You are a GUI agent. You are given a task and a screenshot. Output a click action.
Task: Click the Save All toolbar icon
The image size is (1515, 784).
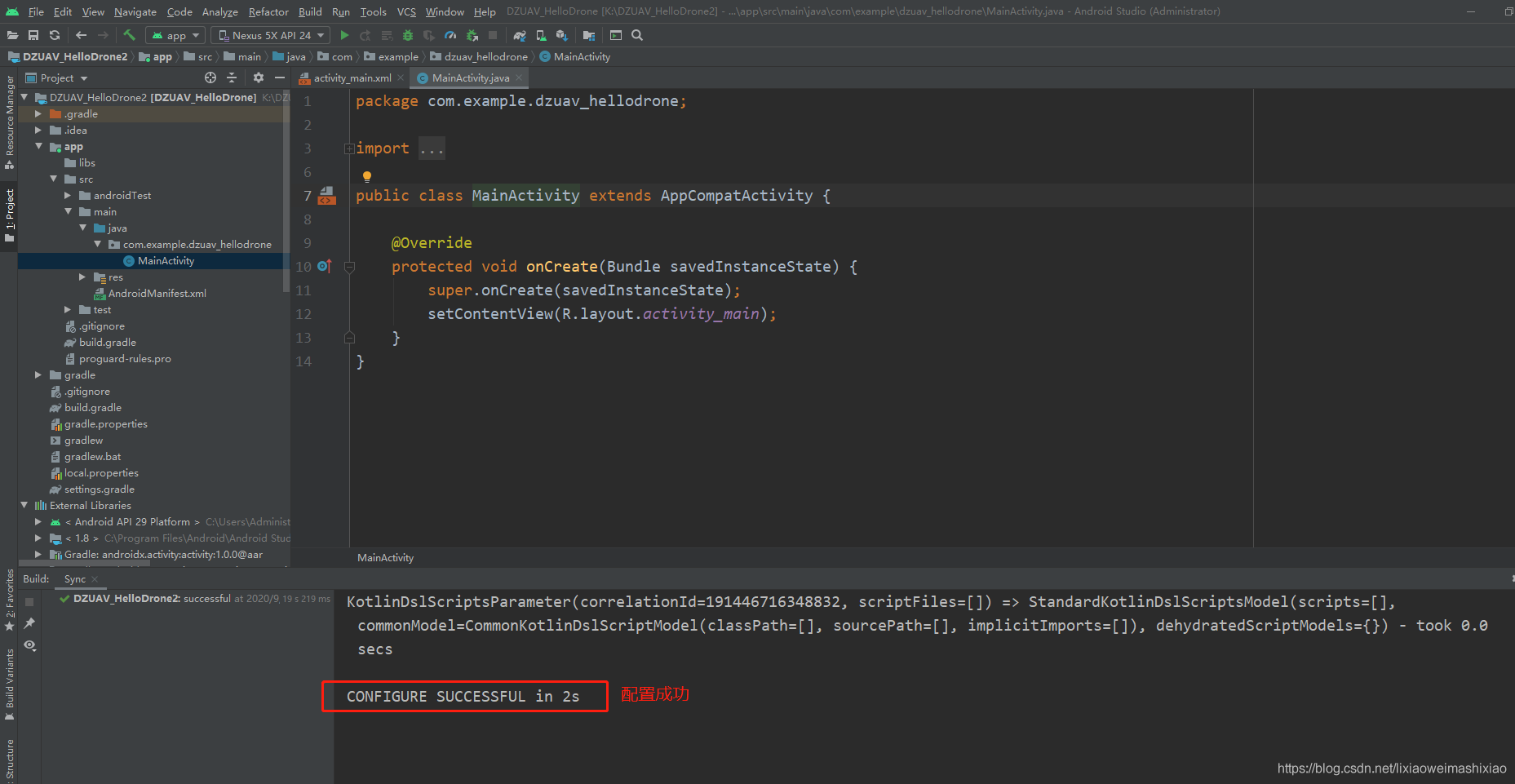33,35
